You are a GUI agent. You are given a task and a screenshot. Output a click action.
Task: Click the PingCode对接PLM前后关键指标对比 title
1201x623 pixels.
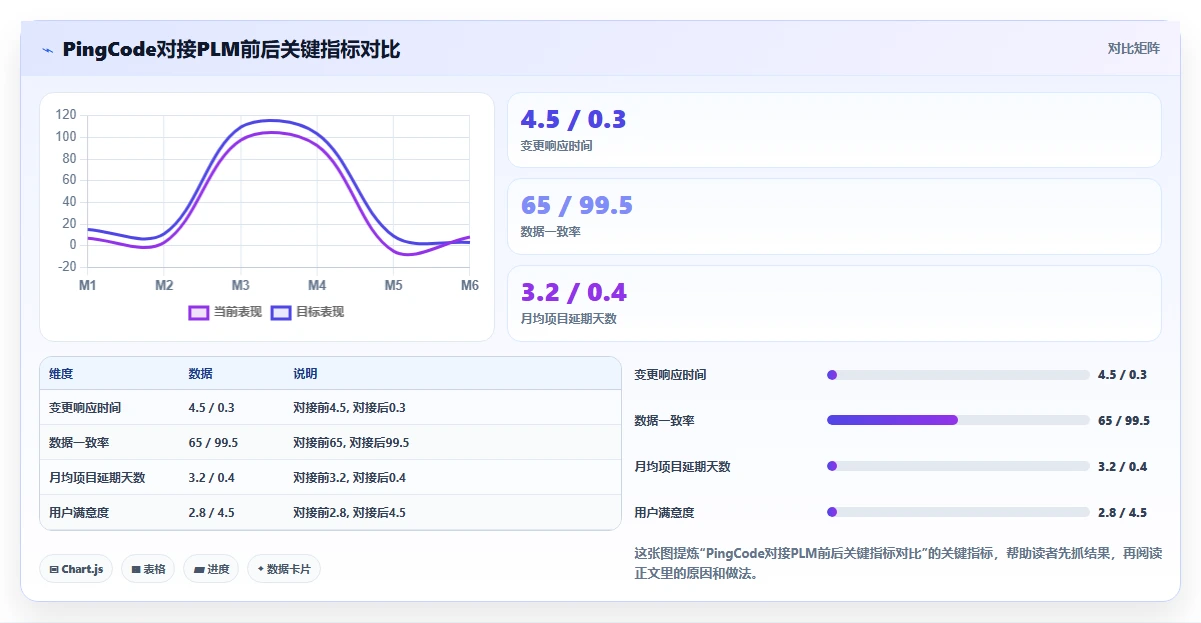(x=231, y=49)
